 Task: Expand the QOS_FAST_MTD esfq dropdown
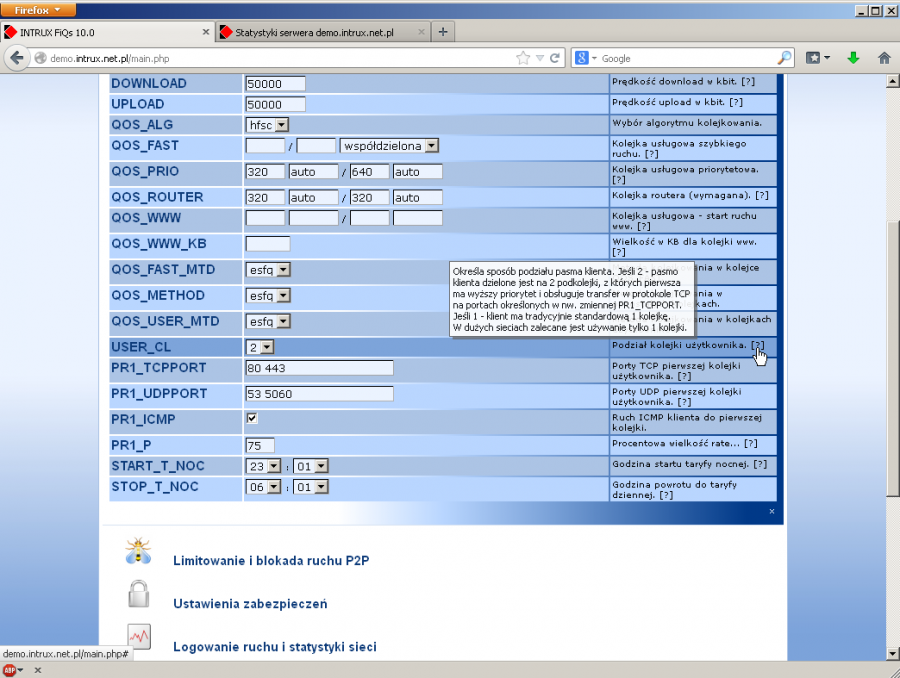tap(268, 270)
